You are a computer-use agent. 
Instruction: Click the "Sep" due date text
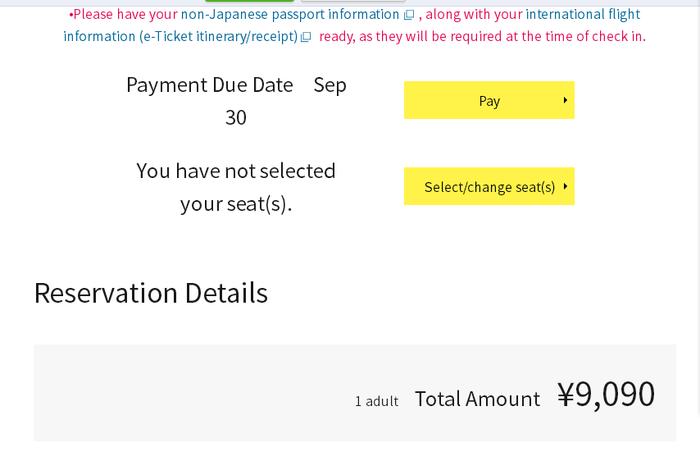coord(330,84)
